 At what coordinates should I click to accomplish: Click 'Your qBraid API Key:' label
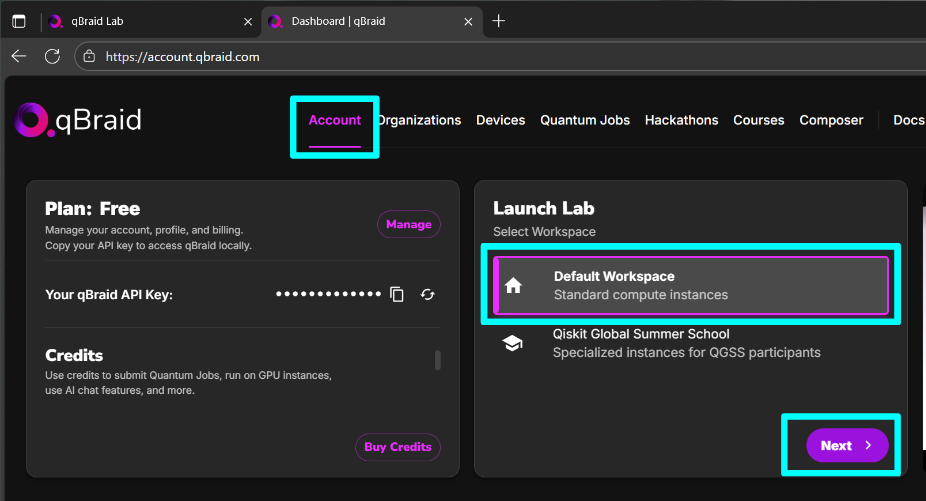tap(109, 294)
